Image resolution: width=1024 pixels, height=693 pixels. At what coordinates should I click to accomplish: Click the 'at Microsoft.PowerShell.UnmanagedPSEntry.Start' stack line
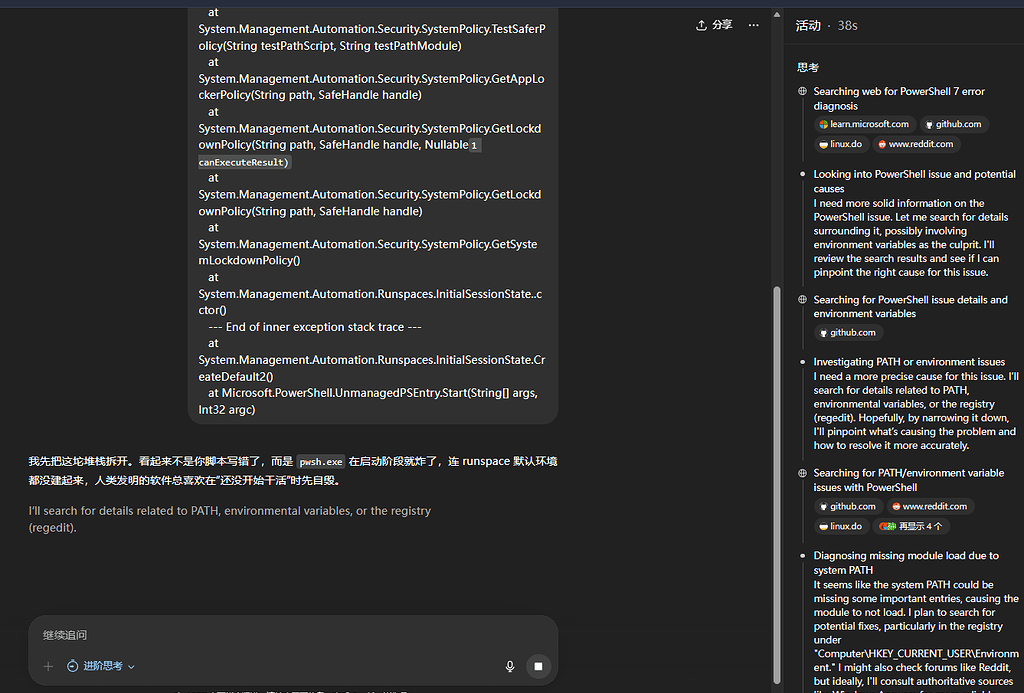(x=368, y=401)
